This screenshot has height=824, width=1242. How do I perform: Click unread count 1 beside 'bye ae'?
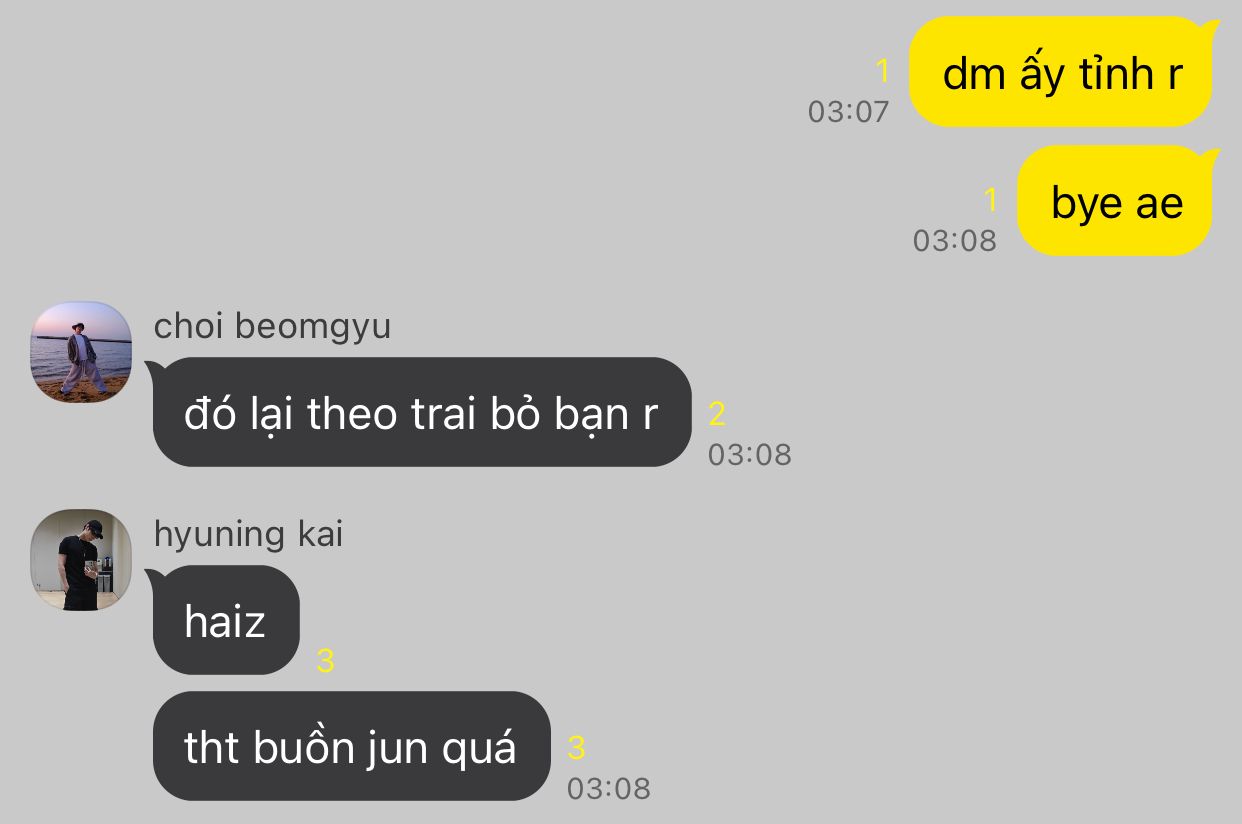(x=991, y=200)
